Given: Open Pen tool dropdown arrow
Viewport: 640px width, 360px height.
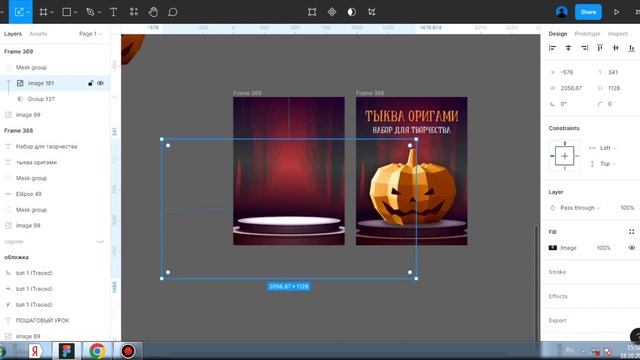Looking at the screenshot, I should pyautogui.click(x=99, y=13).
